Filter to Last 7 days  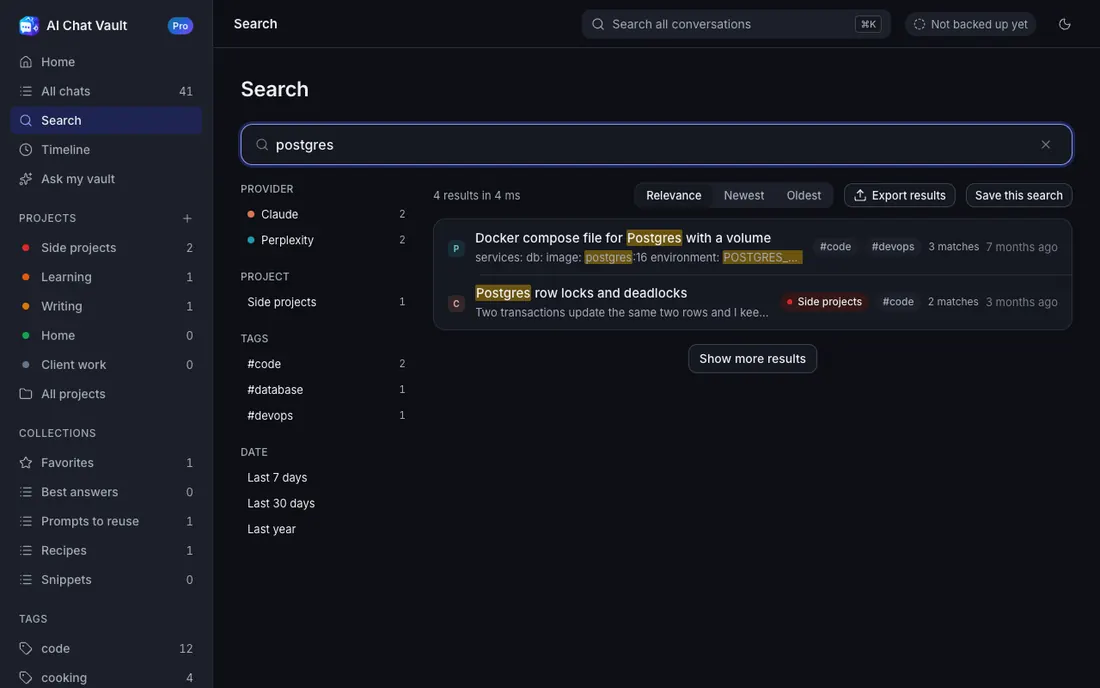pos(326,478)
